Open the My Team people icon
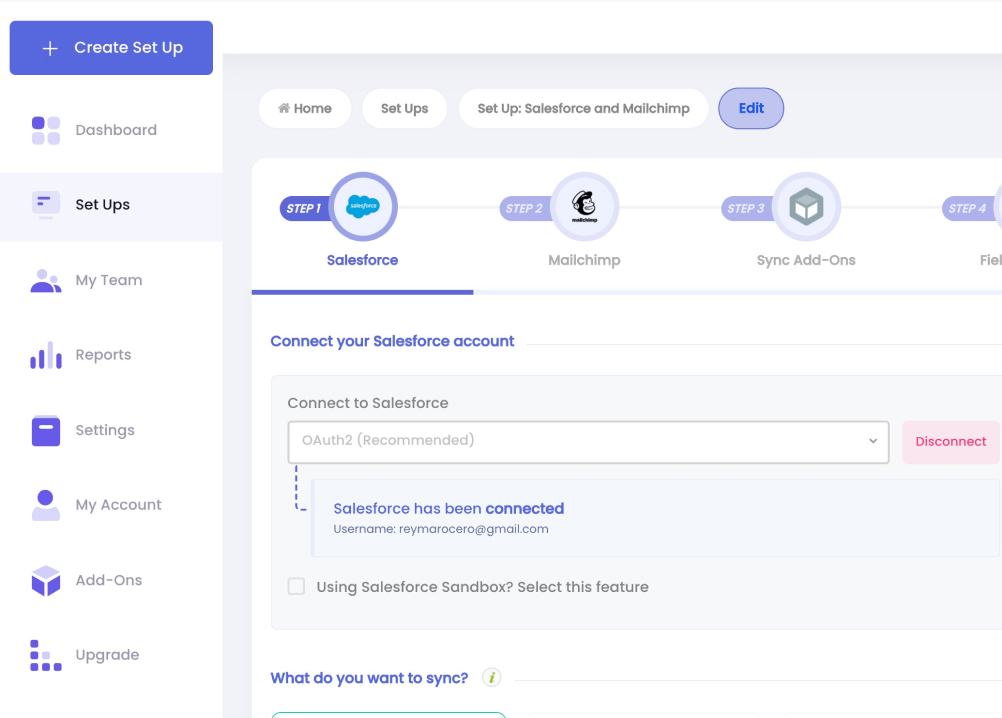 pos(46,280)
